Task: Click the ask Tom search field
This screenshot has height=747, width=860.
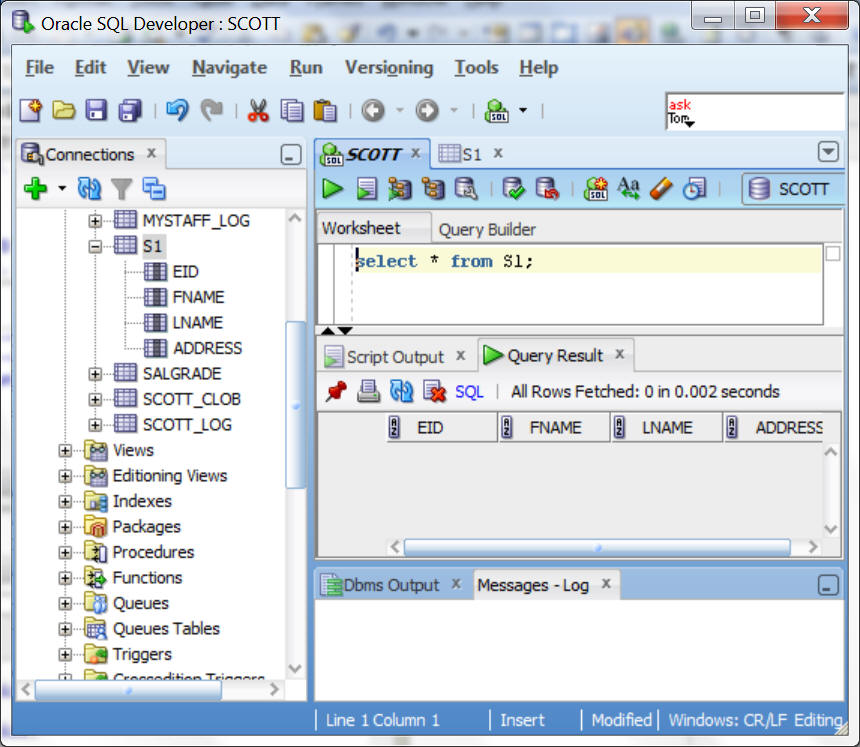Action: 754,111
